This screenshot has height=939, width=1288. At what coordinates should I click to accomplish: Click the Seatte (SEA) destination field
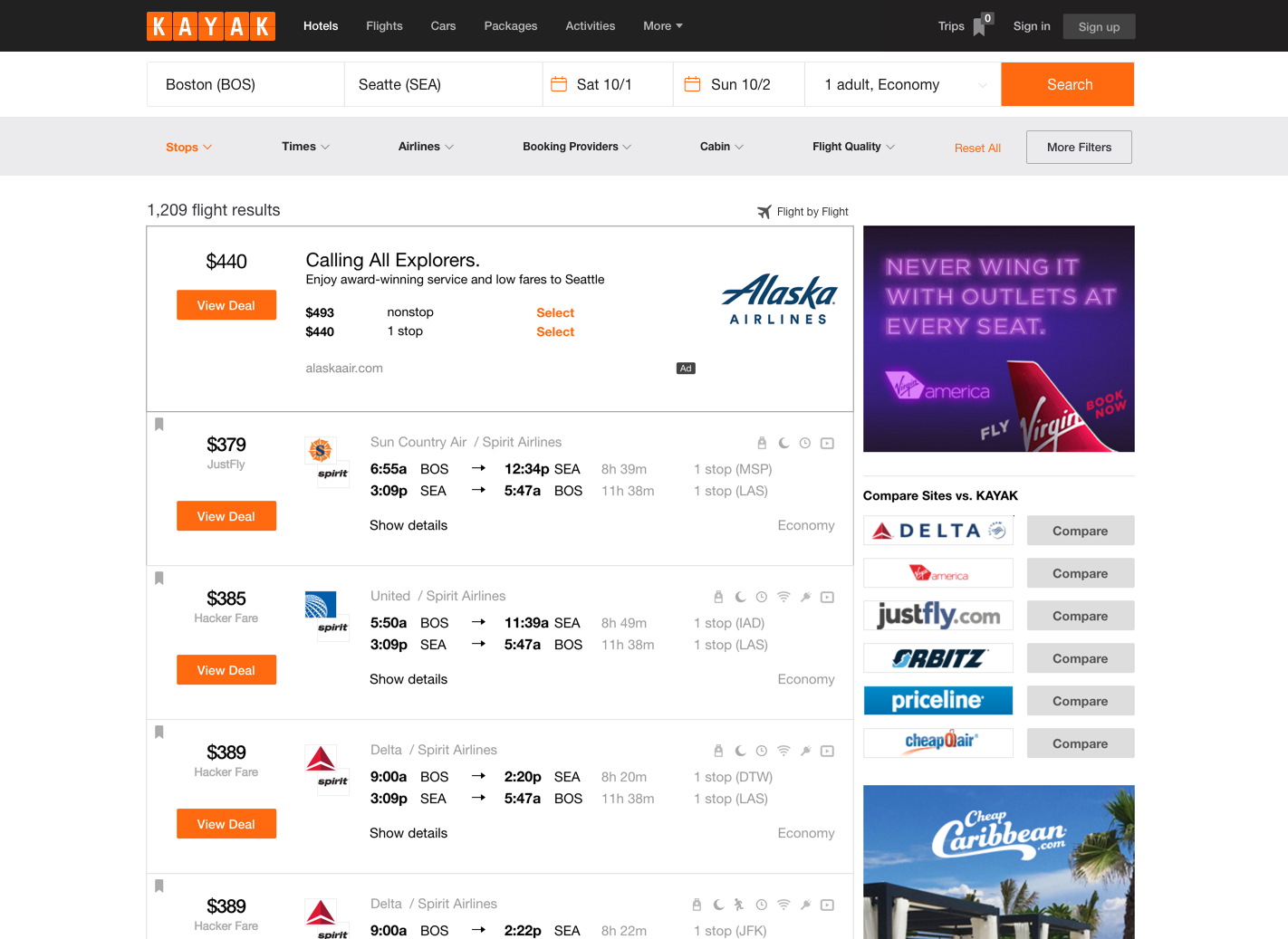tap(444, 84)
